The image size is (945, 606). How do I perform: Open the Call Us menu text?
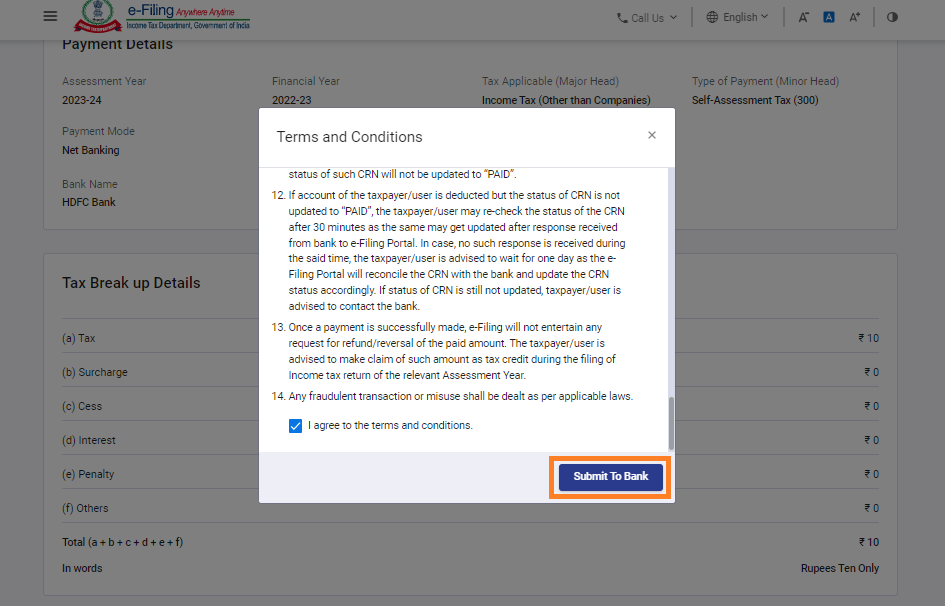[647, 18]
